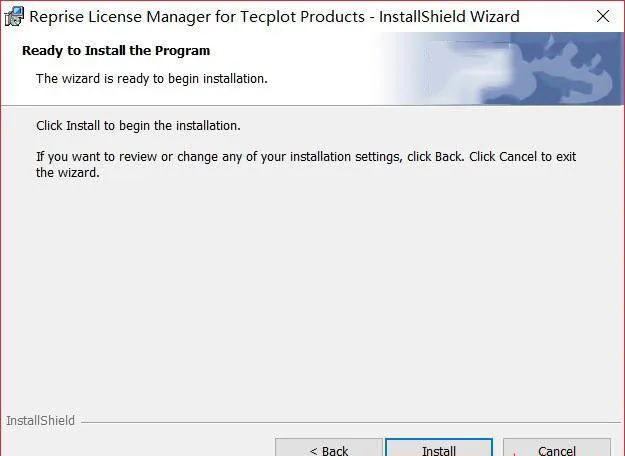This screenshot has width=625, height=456.
Task: Cancel the installation wizard
Action: [557, 448]
